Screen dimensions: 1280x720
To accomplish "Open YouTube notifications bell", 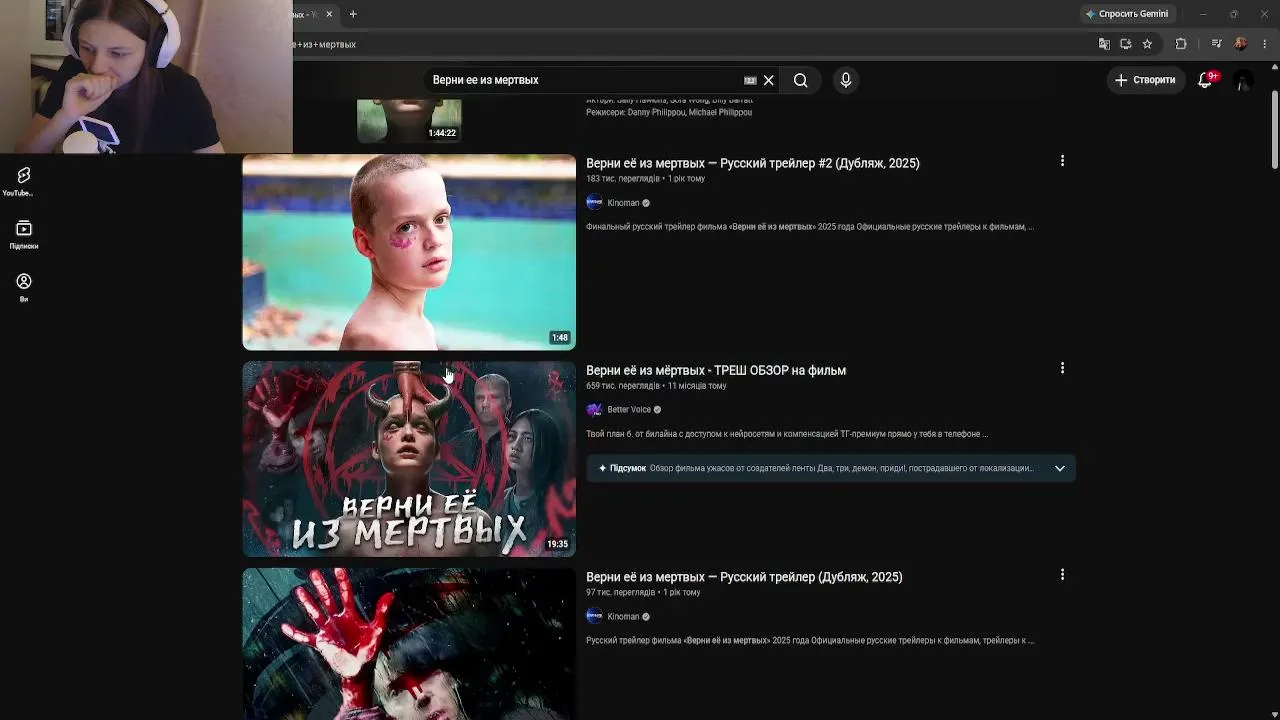I will [1205, 80].
